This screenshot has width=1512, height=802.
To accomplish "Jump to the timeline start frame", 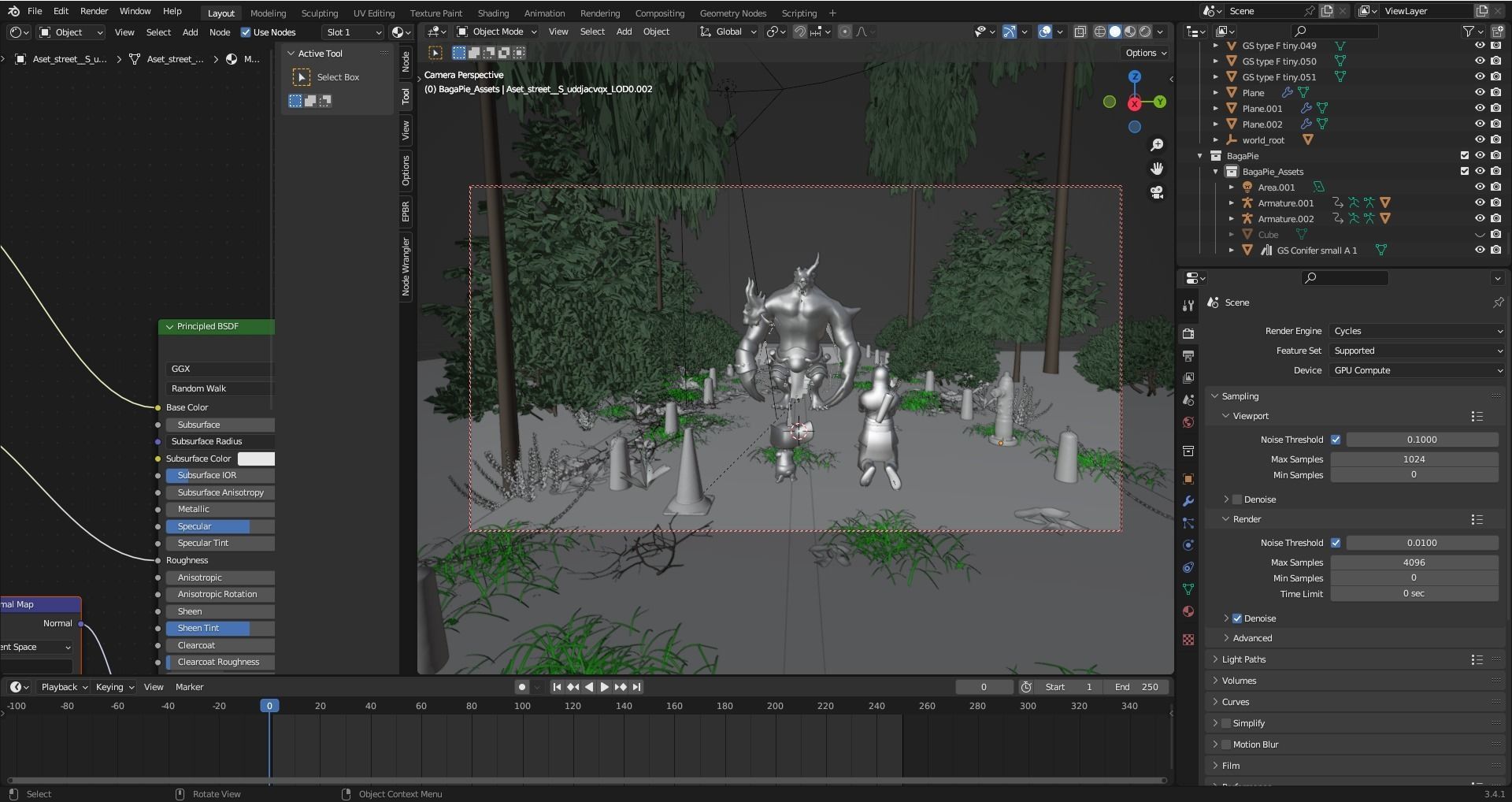I will coord(557,687).
